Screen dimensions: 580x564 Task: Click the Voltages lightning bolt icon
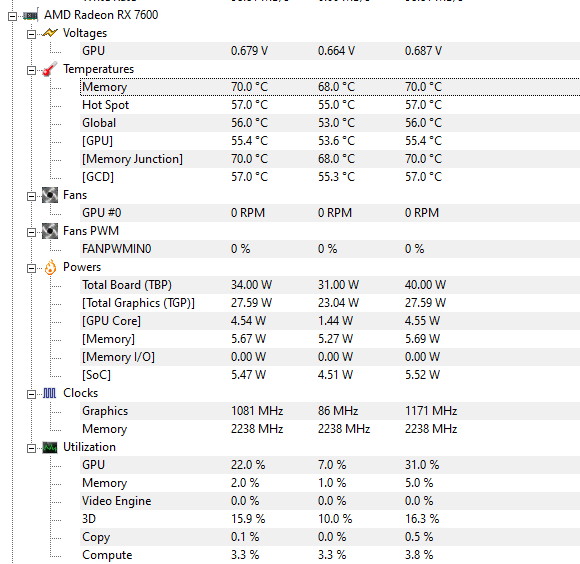[x=50, y=33]
